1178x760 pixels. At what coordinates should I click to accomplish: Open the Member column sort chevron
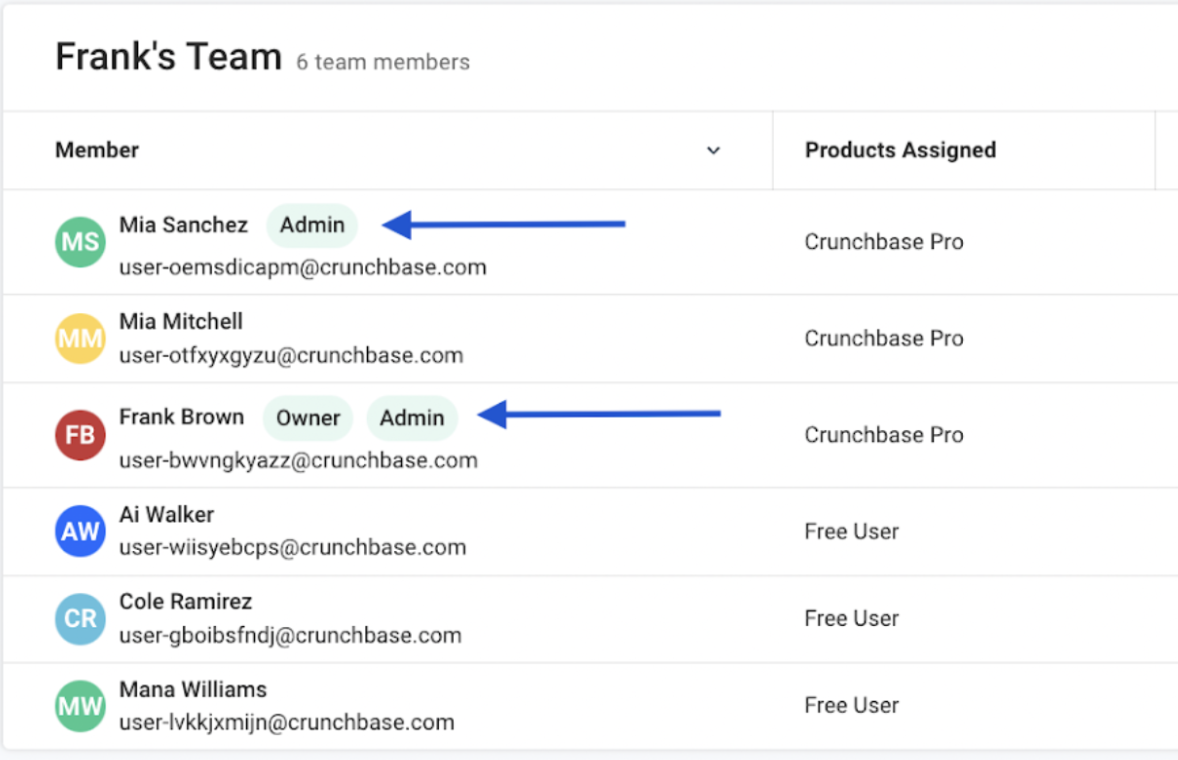[714, 151]
